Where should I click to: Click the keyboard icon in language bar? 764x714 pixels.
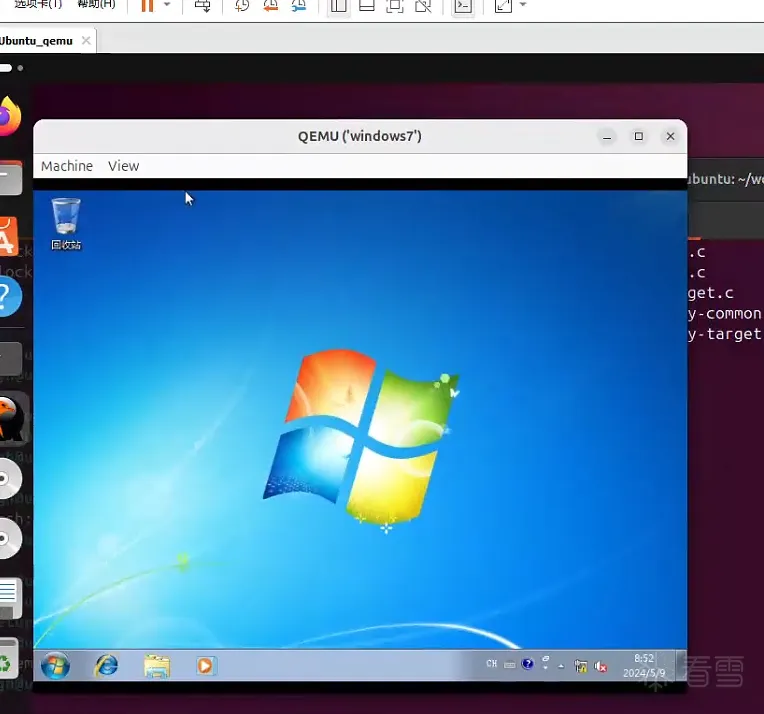point(510,665)
